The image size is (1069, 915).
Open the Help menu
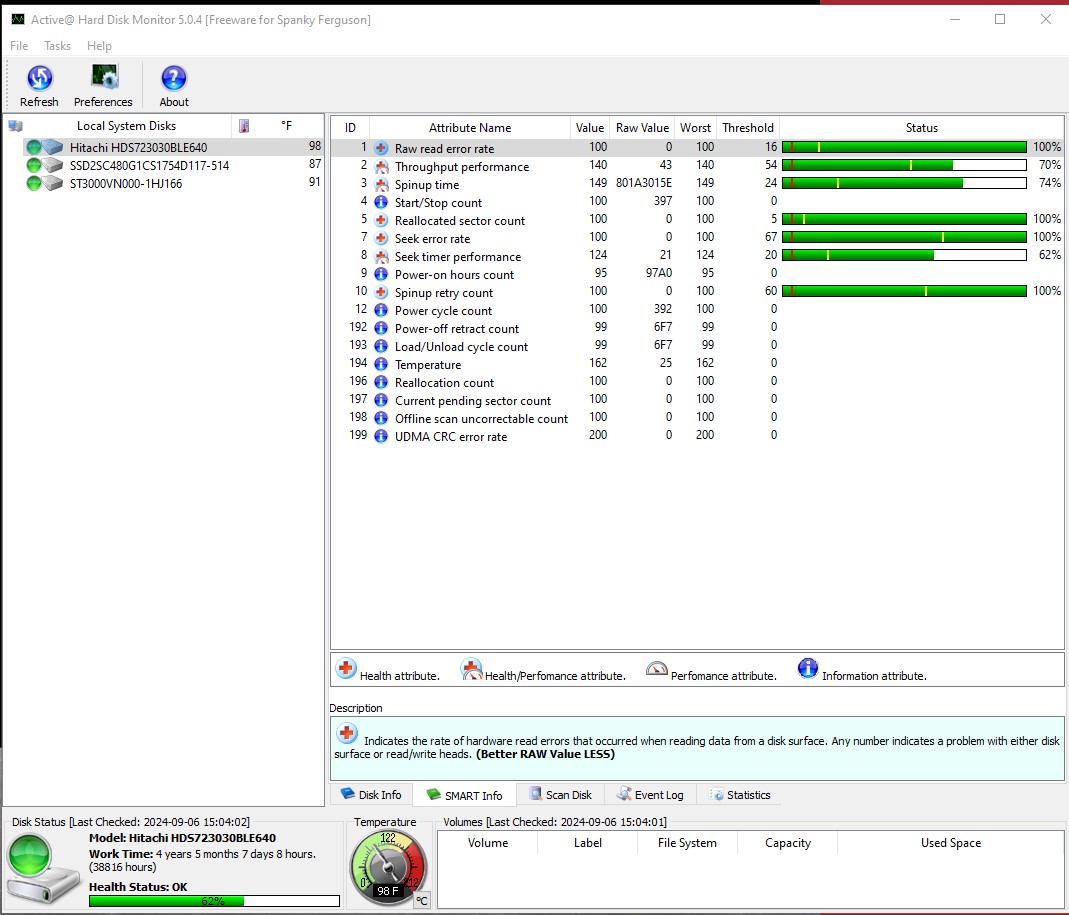tap(99, 46)
